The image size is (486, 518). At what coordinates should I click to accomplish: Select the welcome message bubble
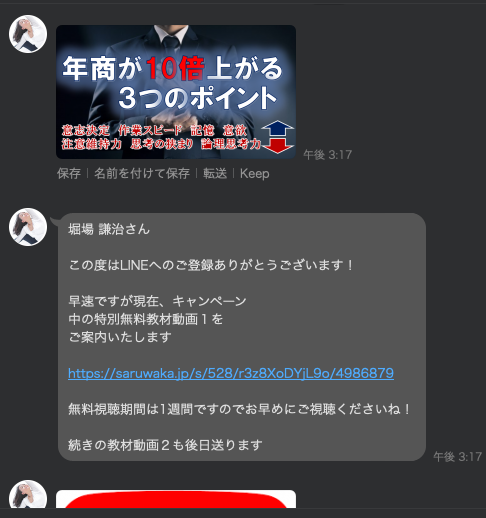[x=242, y=337]
